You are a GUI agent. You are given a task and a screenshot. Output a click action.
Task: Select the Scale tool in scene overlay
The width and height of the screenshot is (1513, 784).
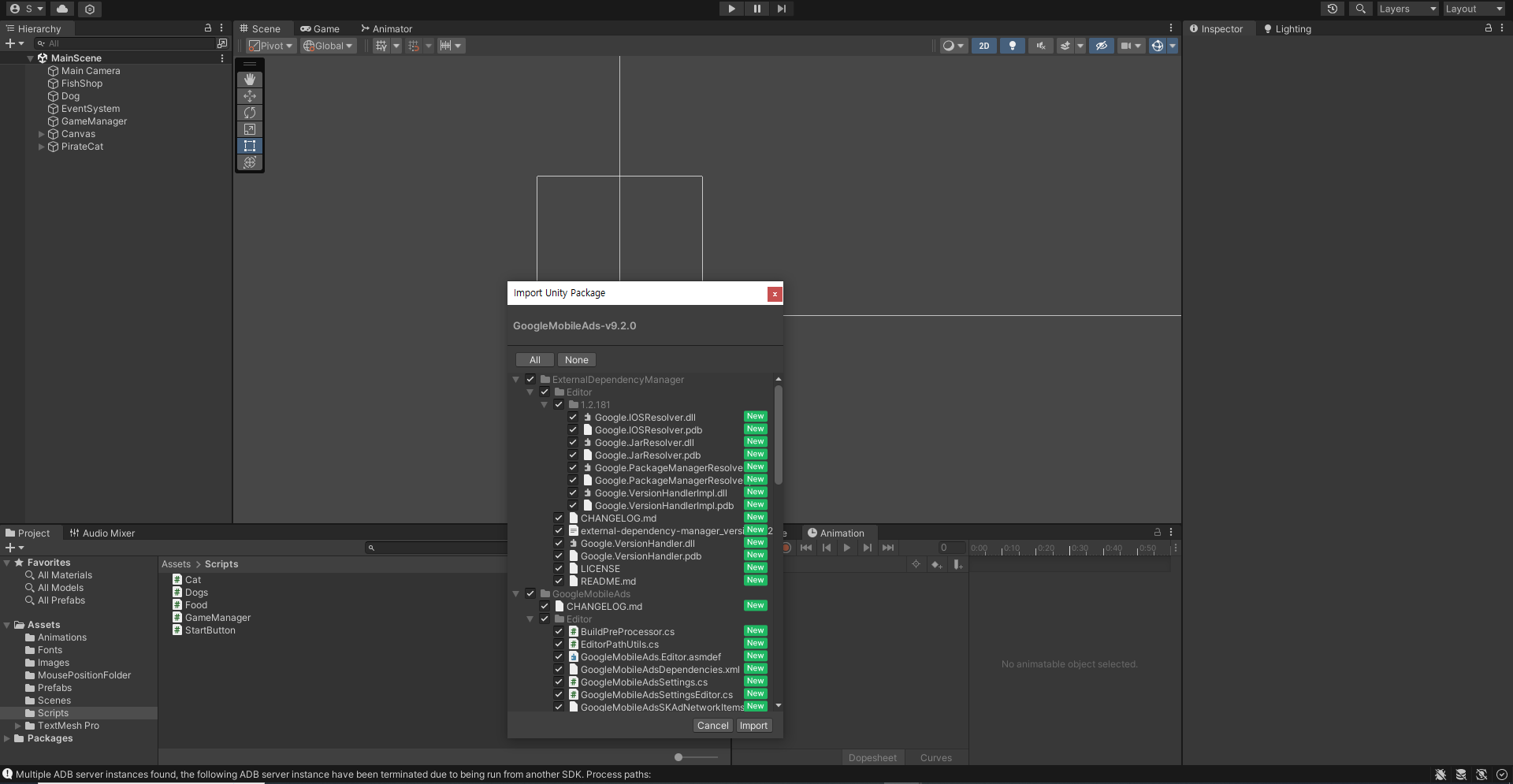click(x=250, y=129)
